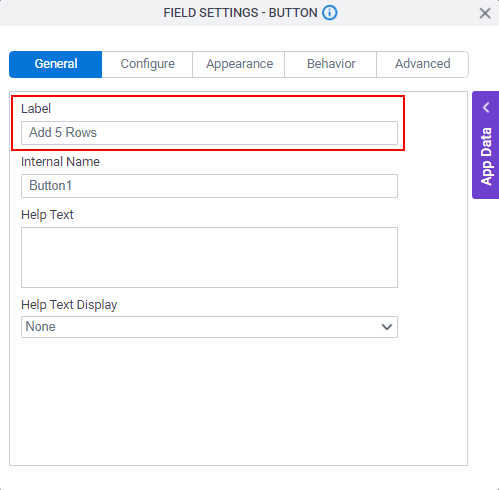
Task: Click the Help Text Display caption
Action: (69, 305)
